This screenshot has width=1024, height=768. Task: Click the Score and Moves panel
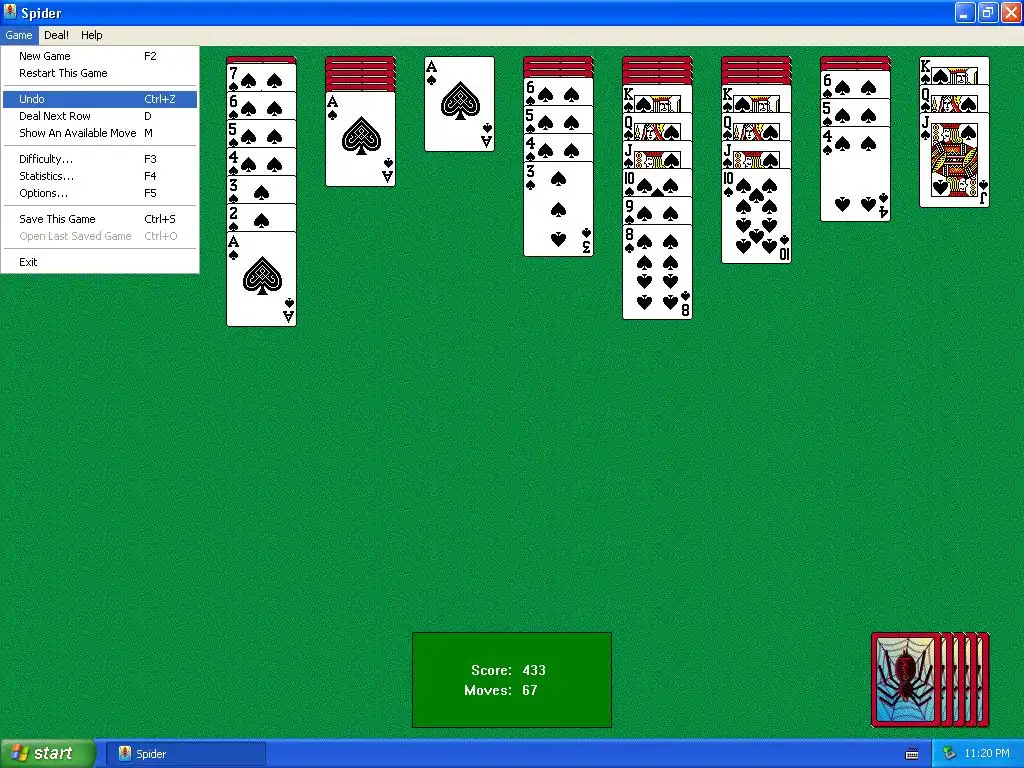[512, 680]
